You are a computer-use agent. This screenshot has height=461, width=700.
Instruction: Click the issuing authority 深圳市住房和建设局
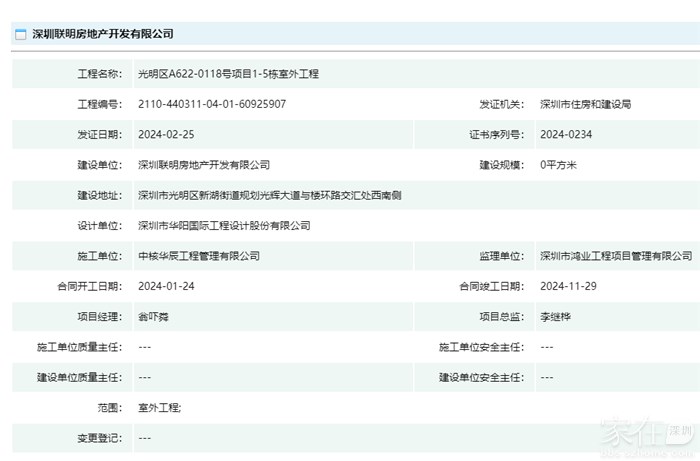pos(585,104)
